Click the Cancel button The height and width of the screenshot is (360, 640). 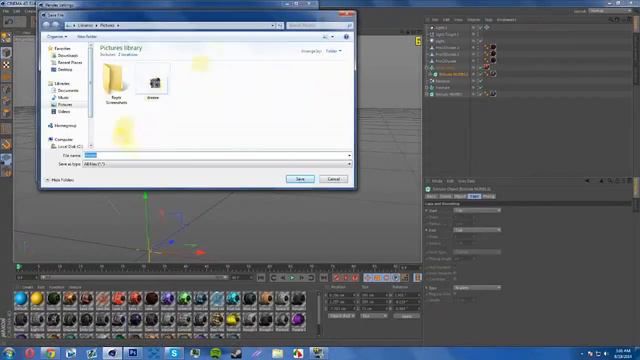coord(333,179)
